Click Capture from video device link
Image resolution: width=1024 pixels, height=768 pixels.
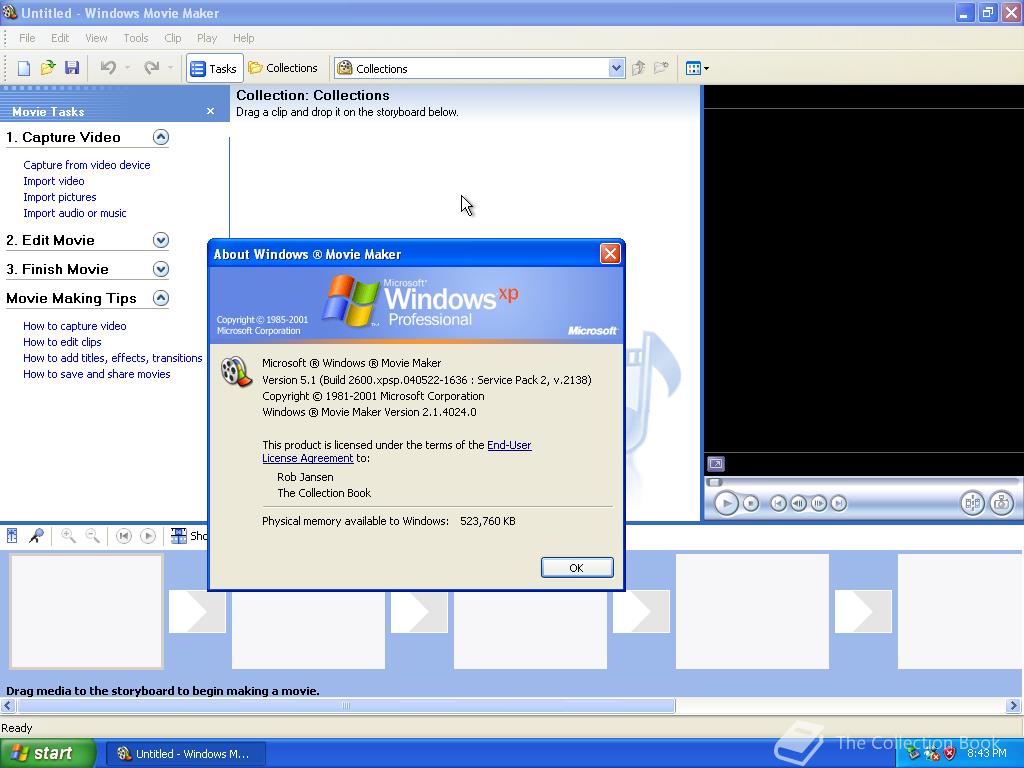click(87, 165)
